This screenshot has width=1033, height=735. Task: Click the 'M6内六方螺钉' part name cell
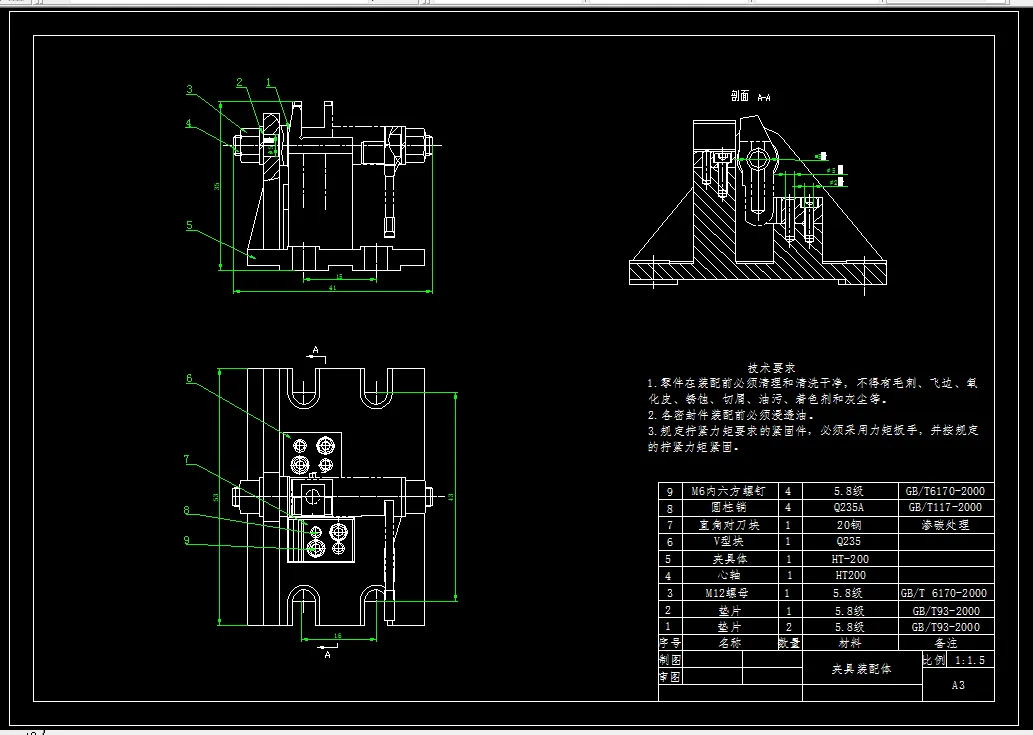click(x=729, y=491)
